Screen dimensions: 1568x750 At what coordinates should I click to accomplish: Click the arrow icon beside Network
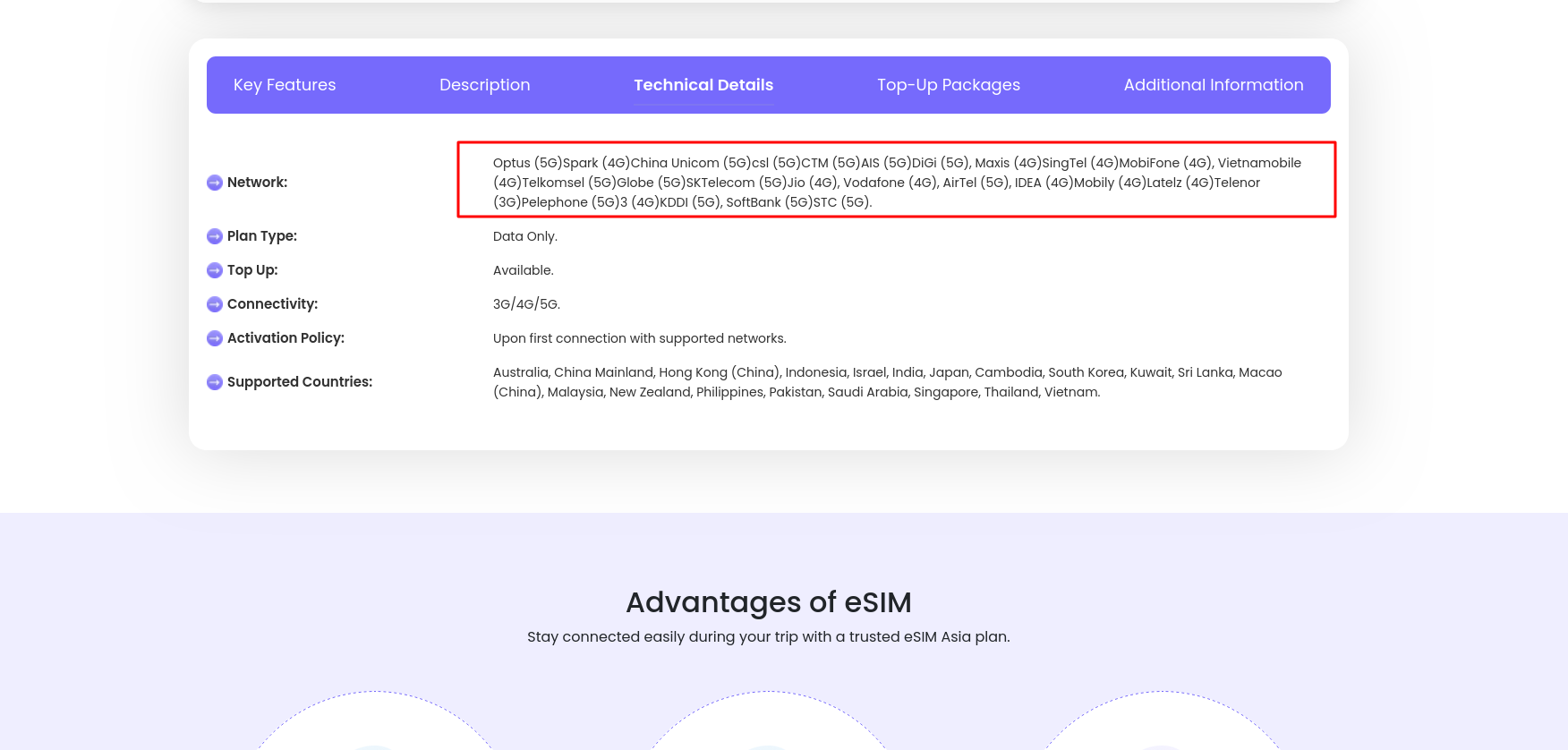click(x=215, y=183)
